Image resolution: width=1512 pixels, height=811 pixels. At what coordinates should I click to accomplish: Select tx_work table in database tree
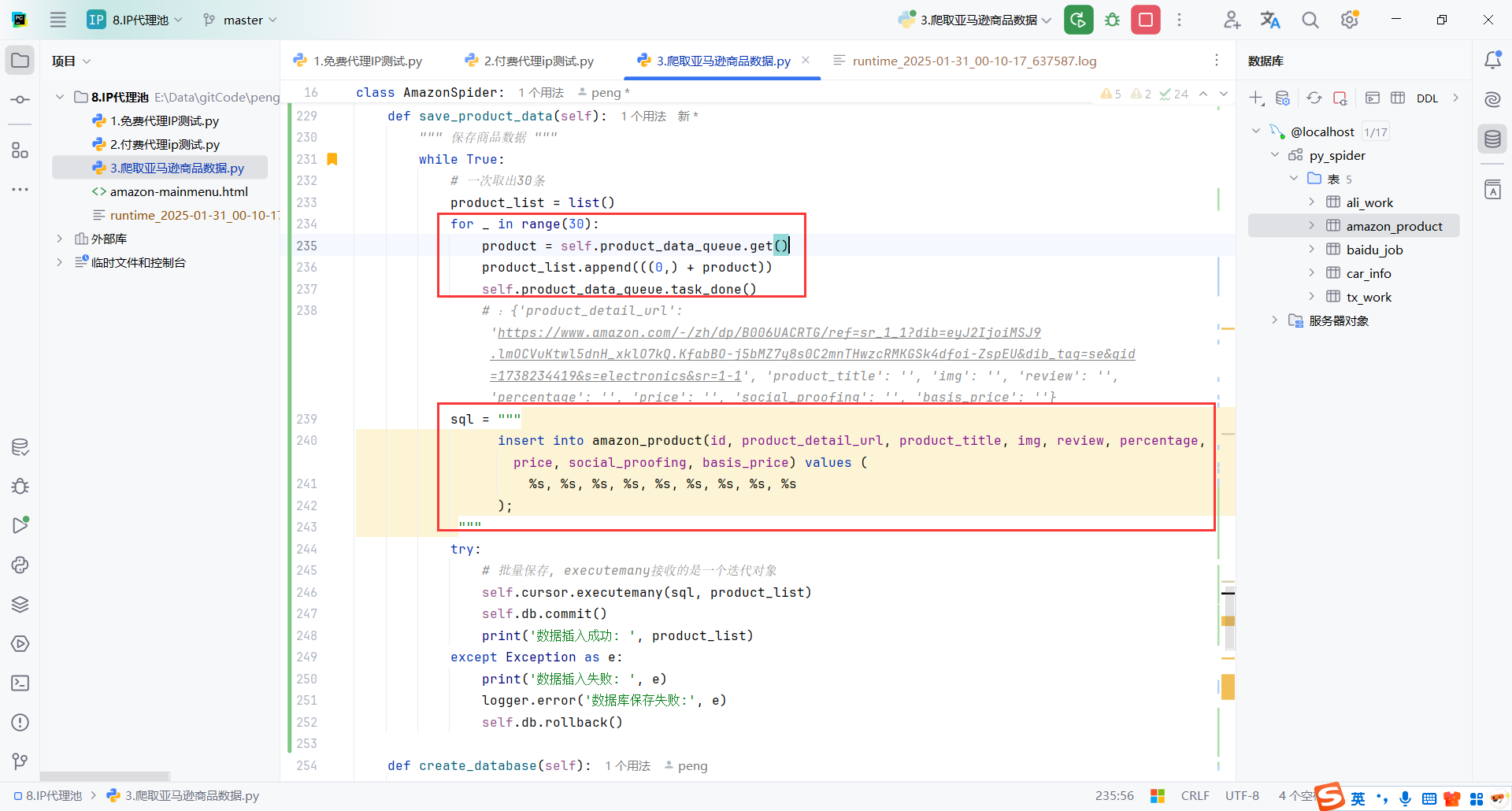(1369, 297)
